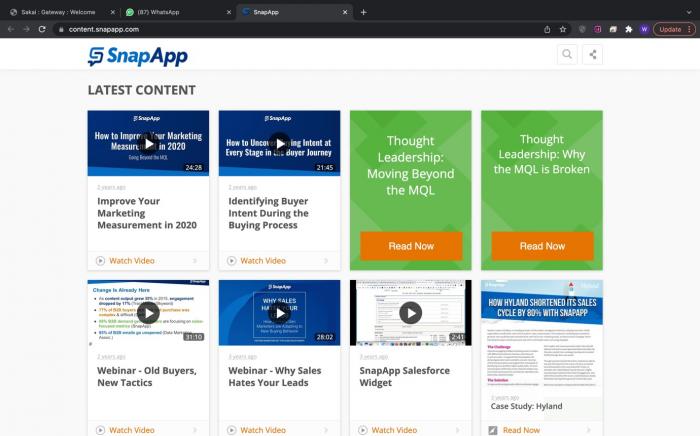Click arrow at right of Improve Marketing card footer

click(195, 261)
